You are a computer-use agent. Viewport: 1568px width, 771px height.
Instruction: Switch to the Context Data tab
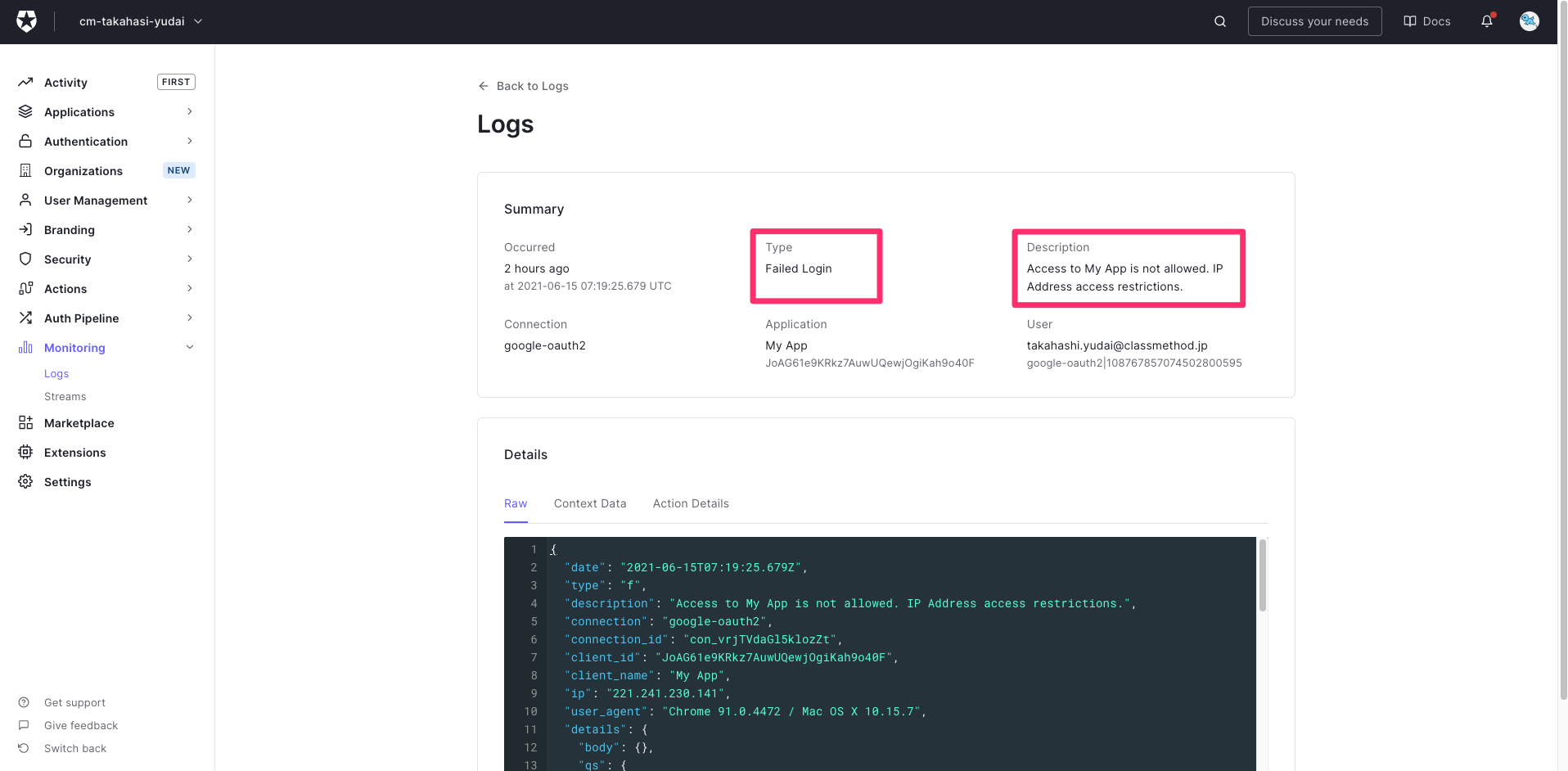tap(589, 503)
